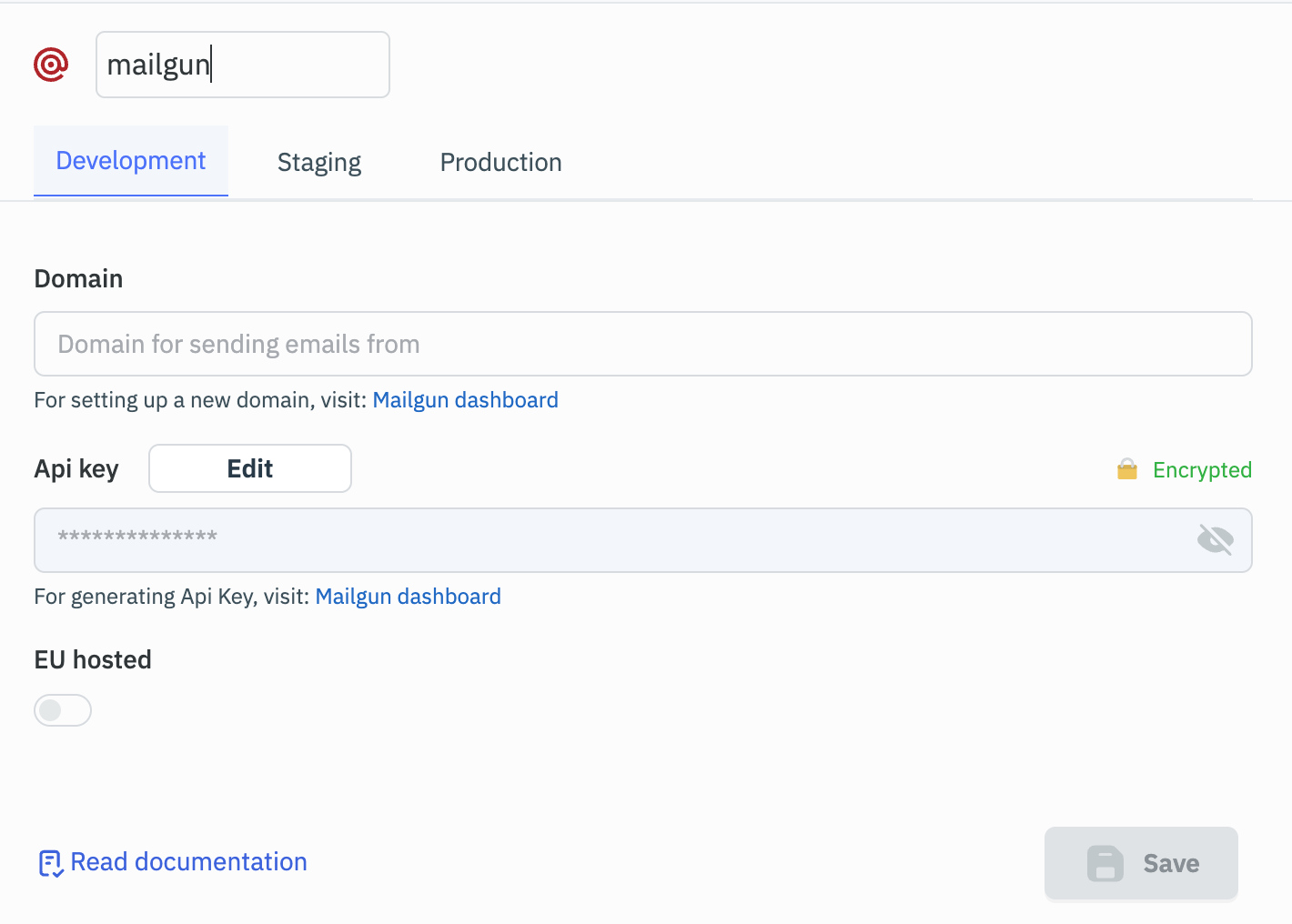Focus the Domain input field
Image resolution: width=1292 pixels, height=924 pixels.
(x=642, y=344)
